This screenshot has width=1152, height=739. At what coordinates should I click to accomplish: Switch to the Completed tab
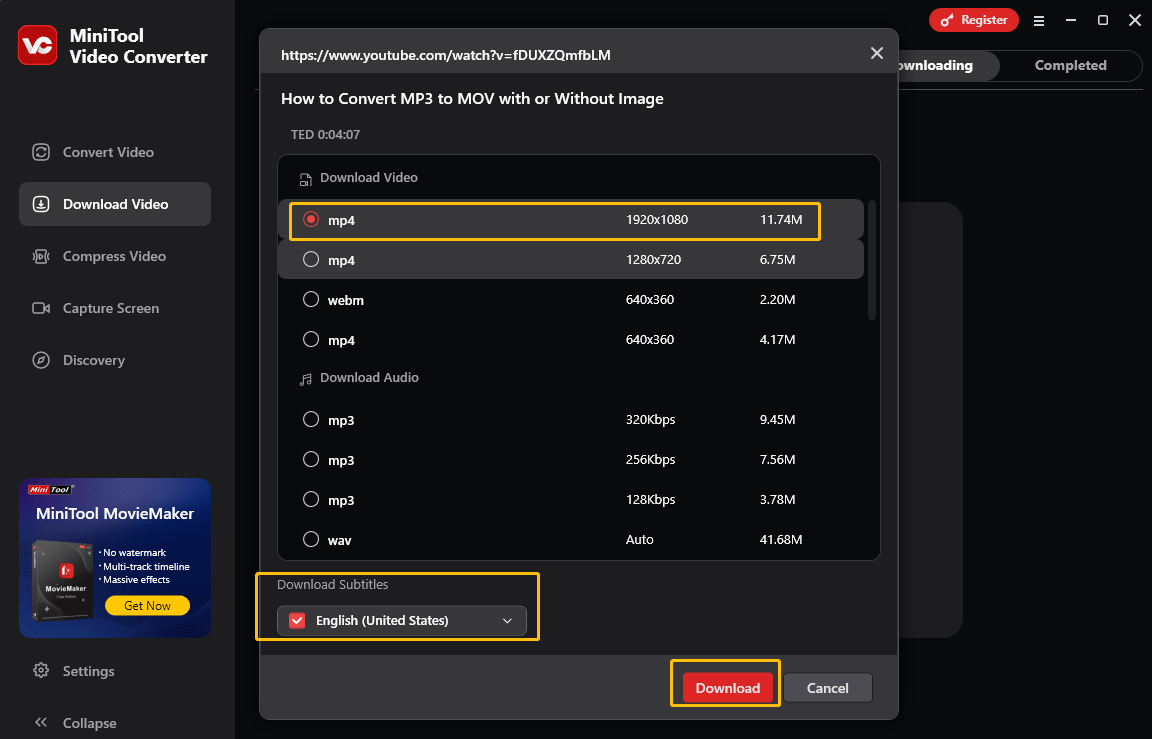1070,65
